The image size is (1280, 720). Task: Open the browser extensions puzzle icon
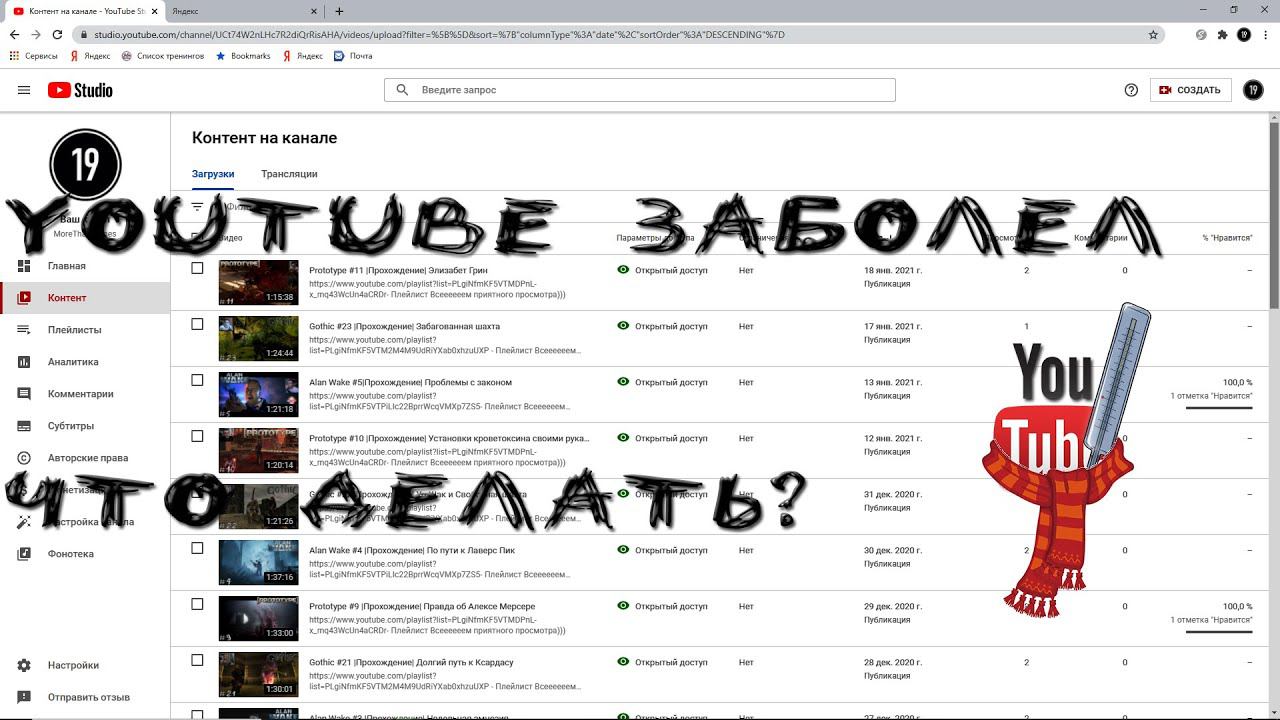coord(1222,34)
